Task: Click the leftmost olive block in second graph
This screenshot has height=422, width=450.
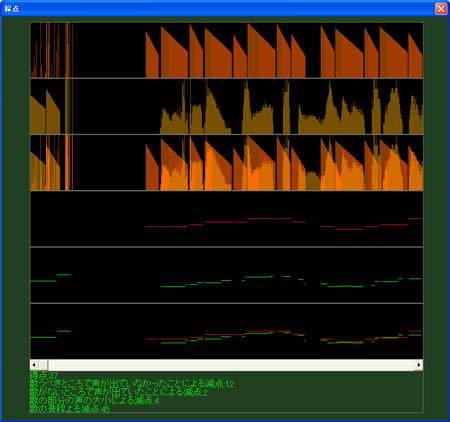Action: click(38, 115)
